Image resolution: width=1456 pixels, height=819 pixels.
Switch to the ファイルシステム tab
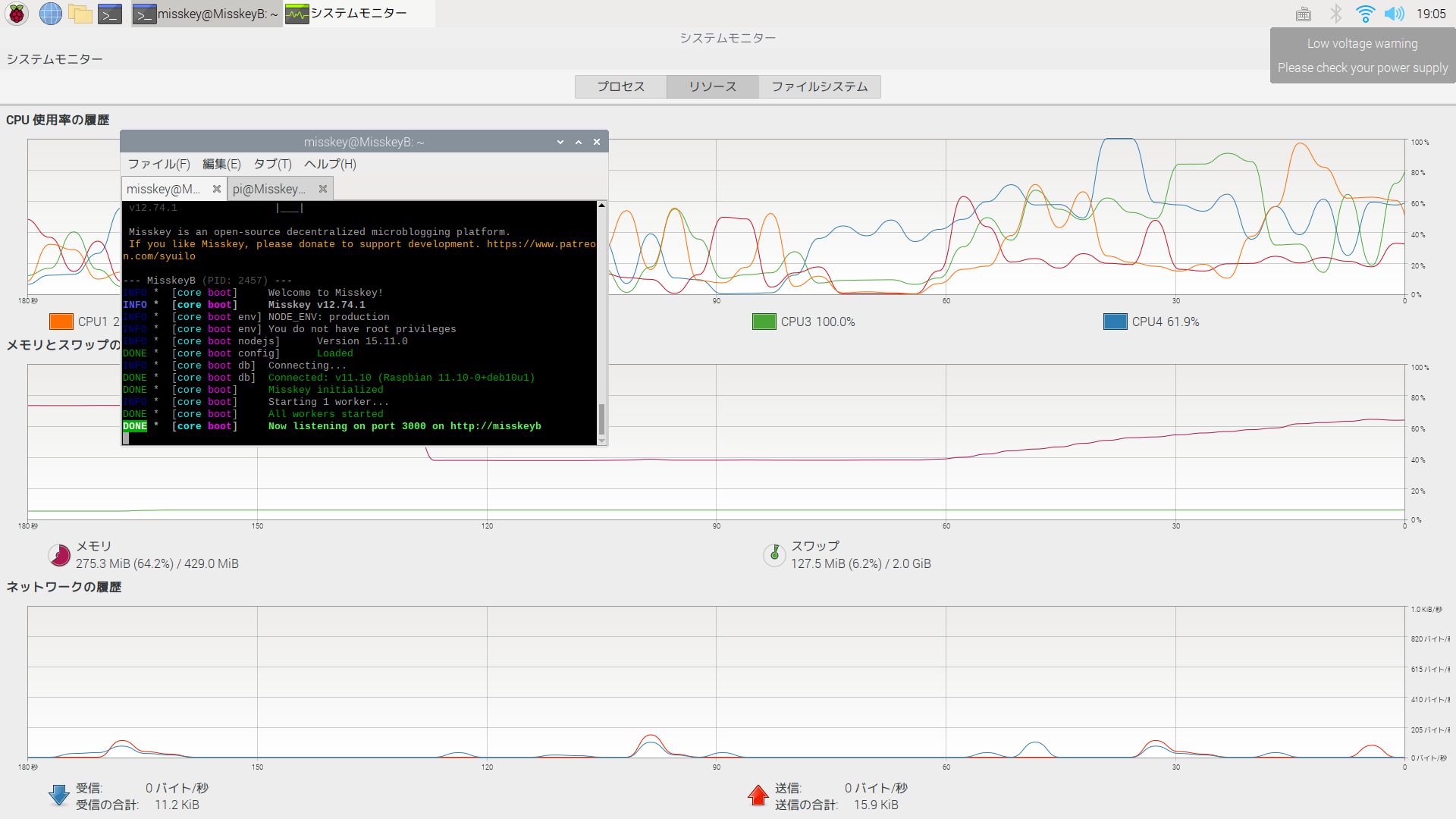pos(820,86)
